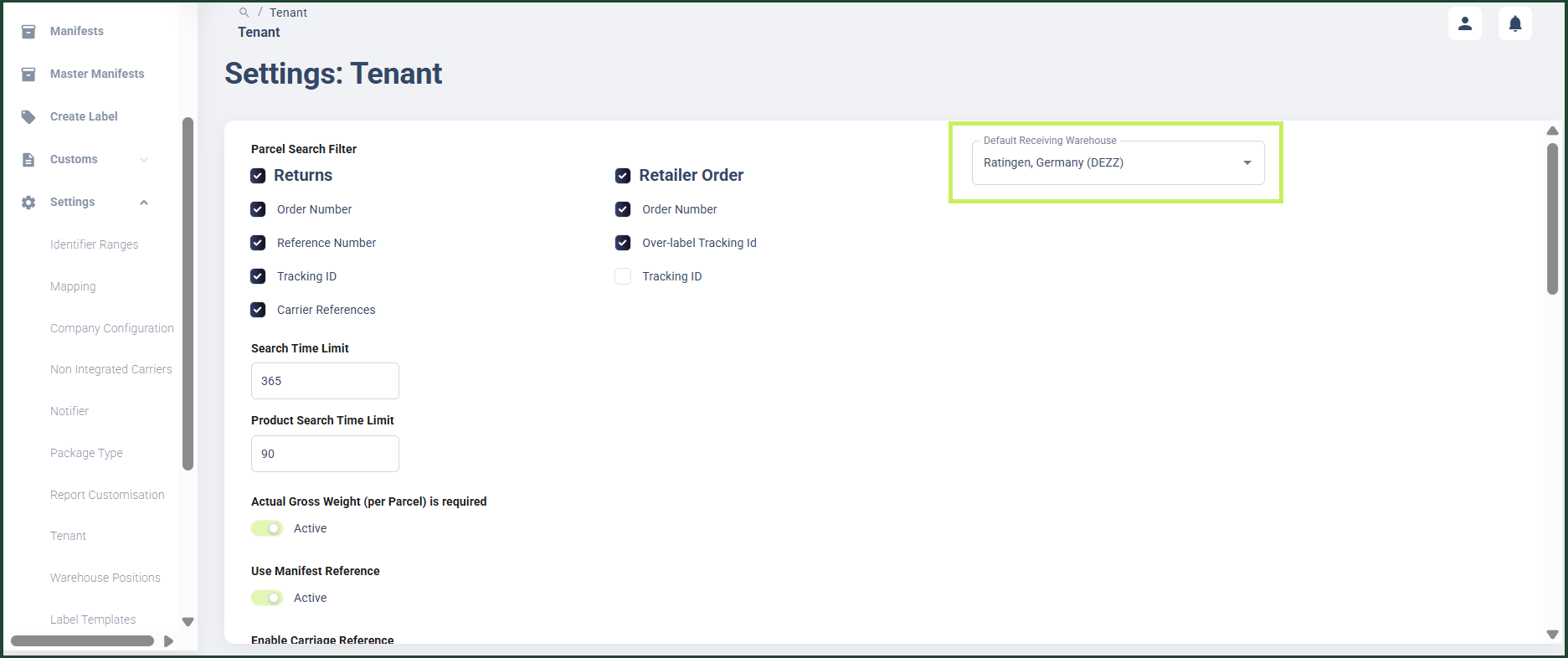This screenshot has height=658, width=1568.
Task: Uncheck Over-label Tracking Id checkbox
Action: point(623,243)
